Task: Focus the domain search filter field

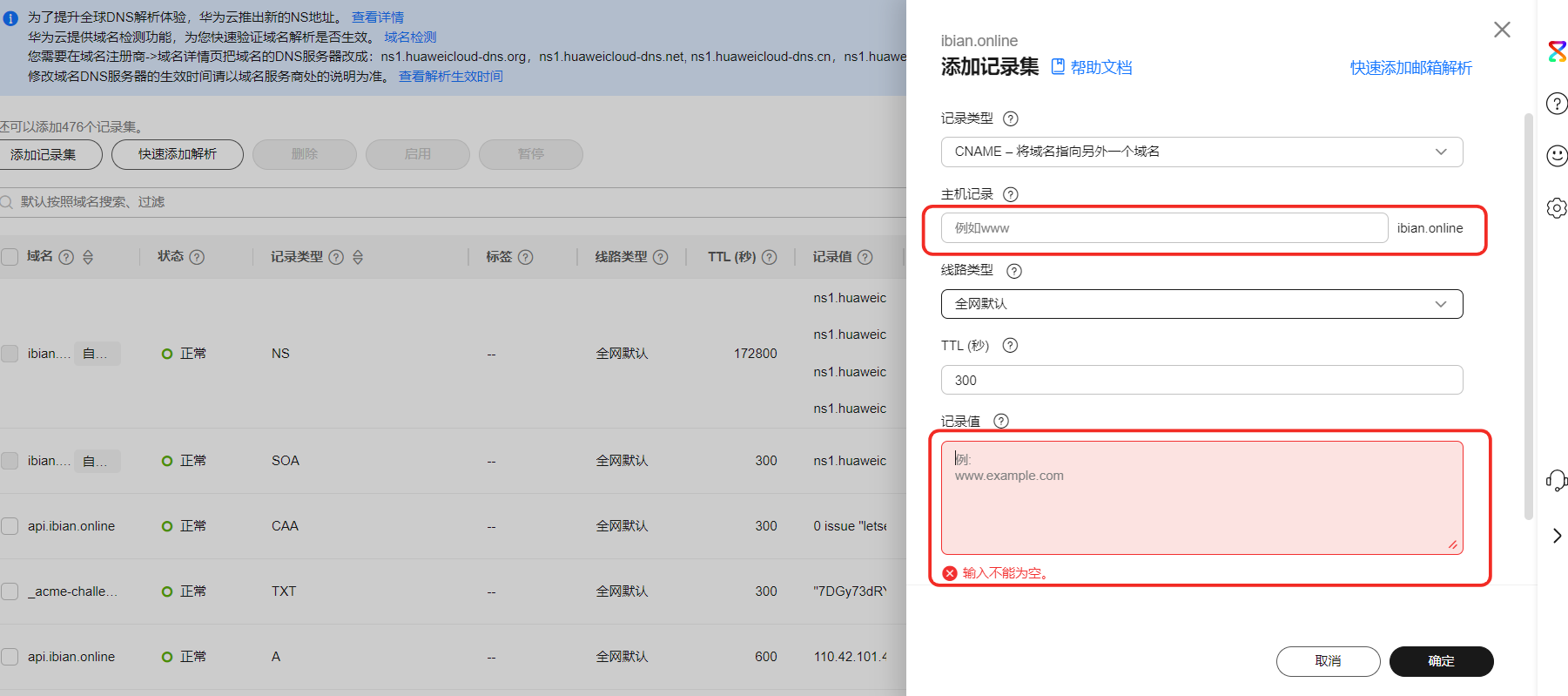Action: 453,202
